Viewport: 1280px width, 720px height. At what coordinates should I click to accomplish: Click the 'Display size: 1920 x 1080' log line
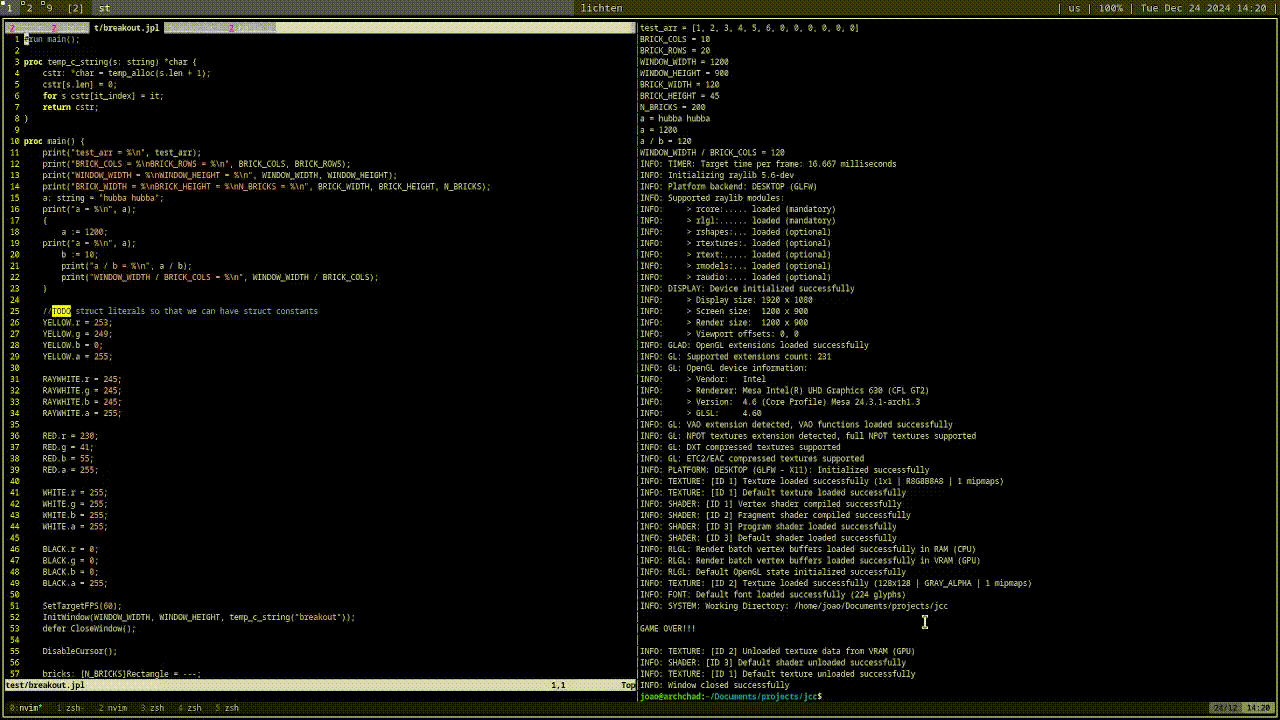[726, 300]
